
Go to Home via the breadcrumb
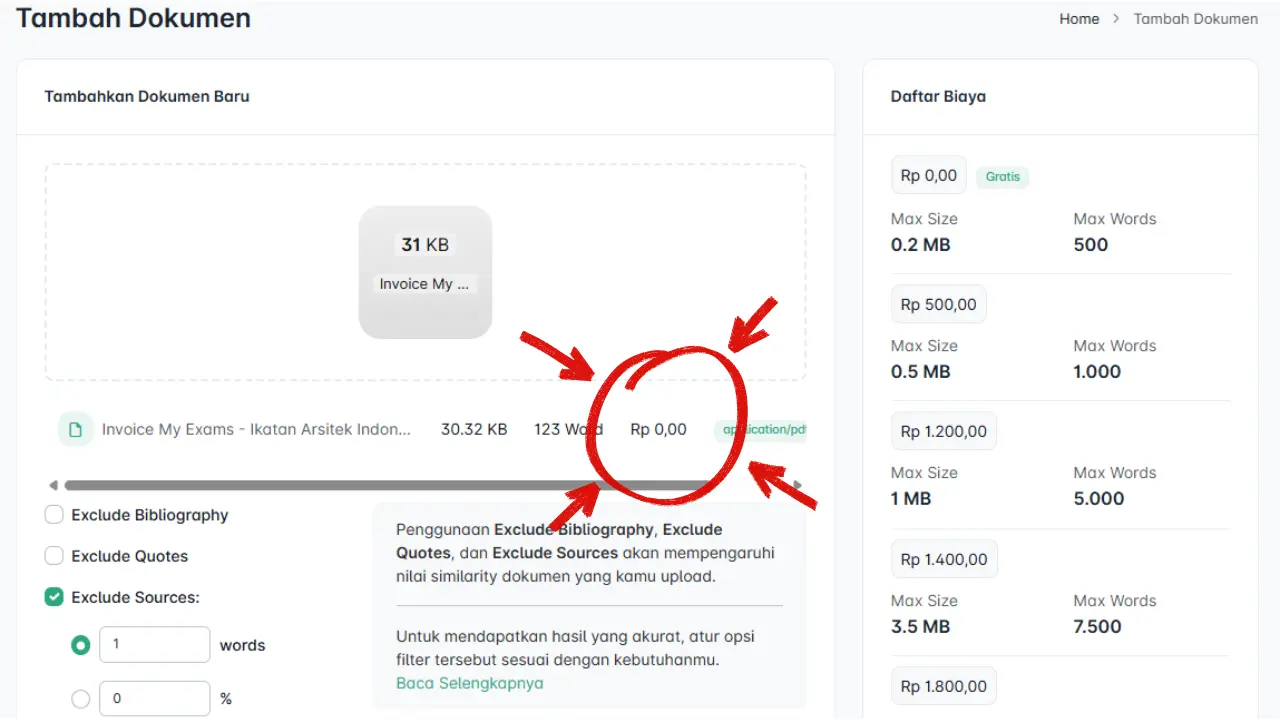coord(1079,19)
